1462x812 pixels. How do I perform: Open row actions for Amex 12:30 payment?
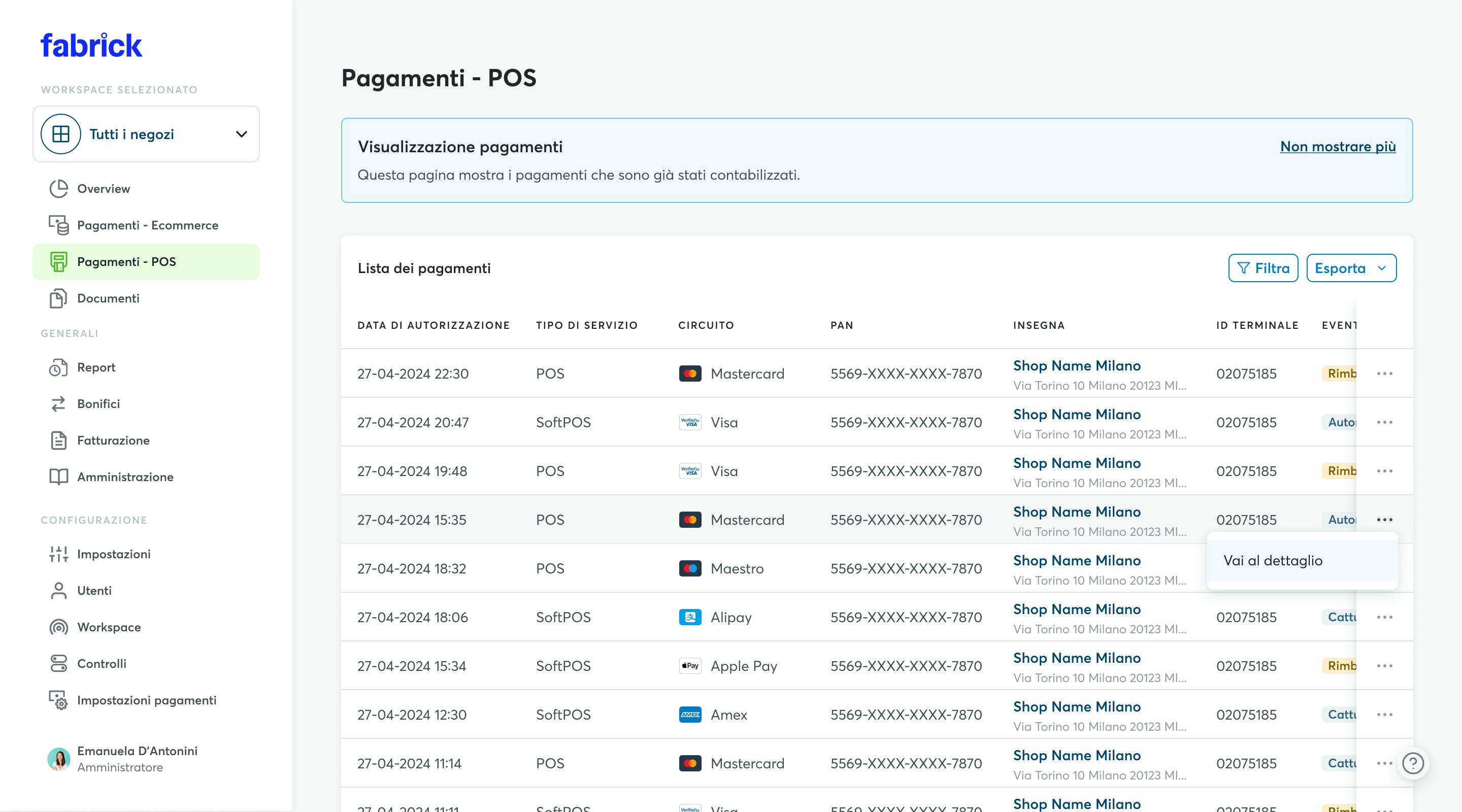click(1384, 715)
